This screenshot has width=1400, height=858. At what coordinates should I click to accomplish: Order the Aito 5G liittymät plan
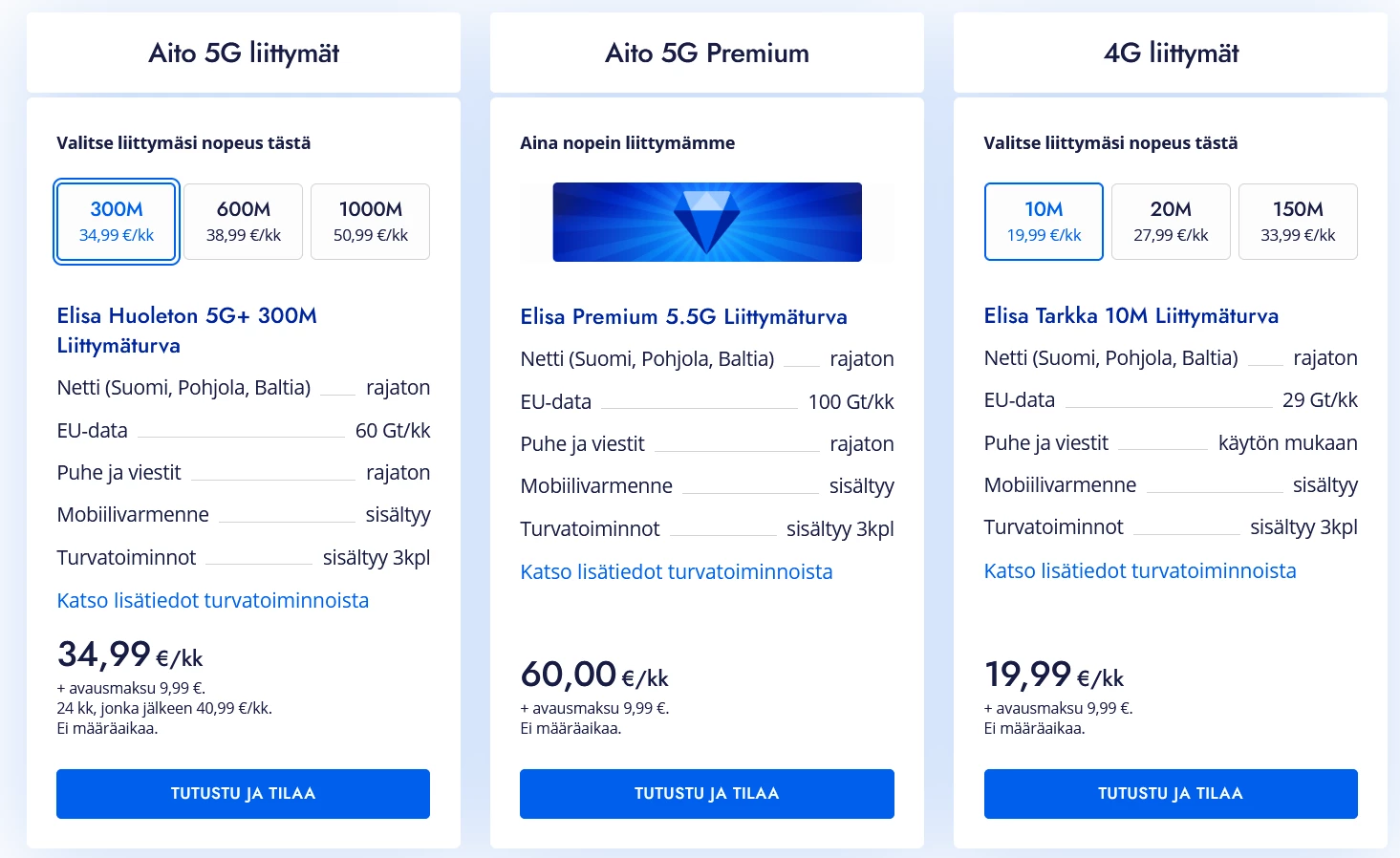[243, 794]
